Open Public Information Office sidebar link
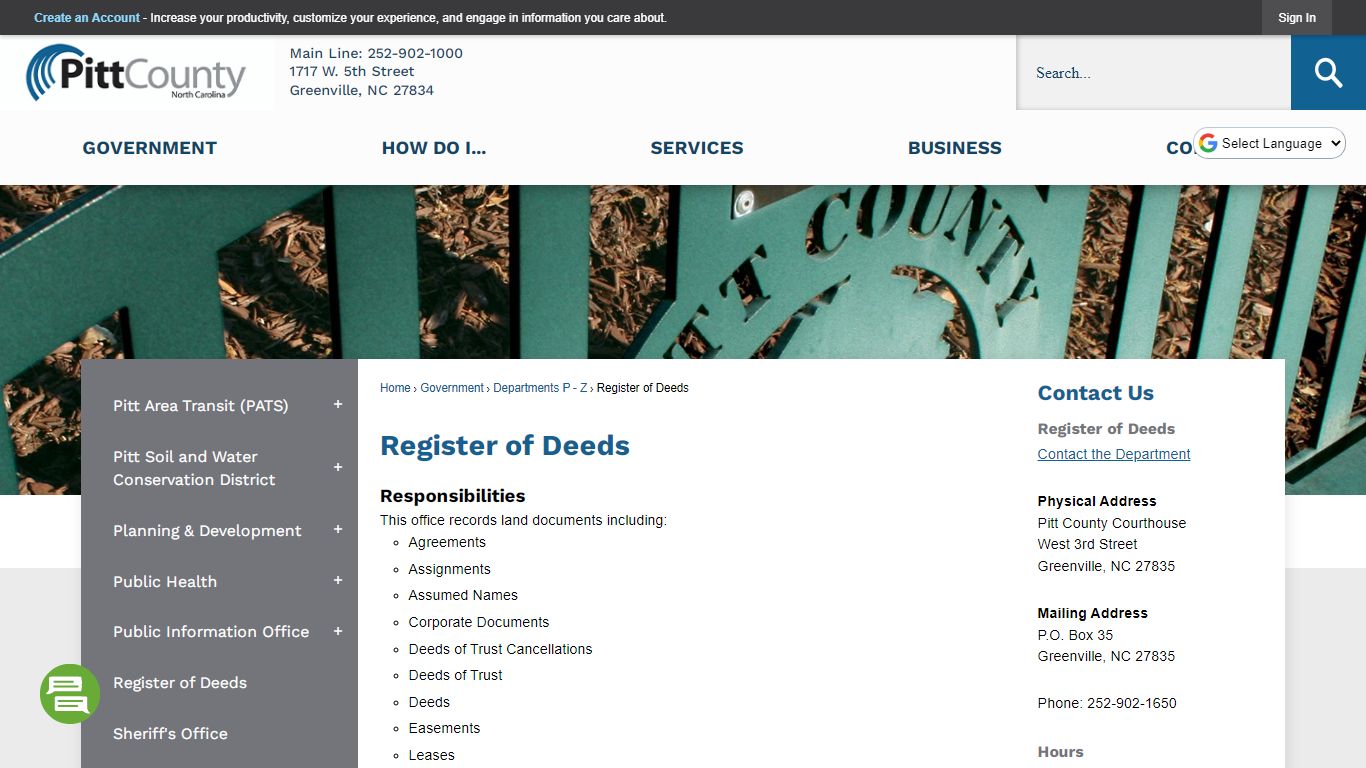Viewport: 1366px width, 768px height. pos(211,632)
